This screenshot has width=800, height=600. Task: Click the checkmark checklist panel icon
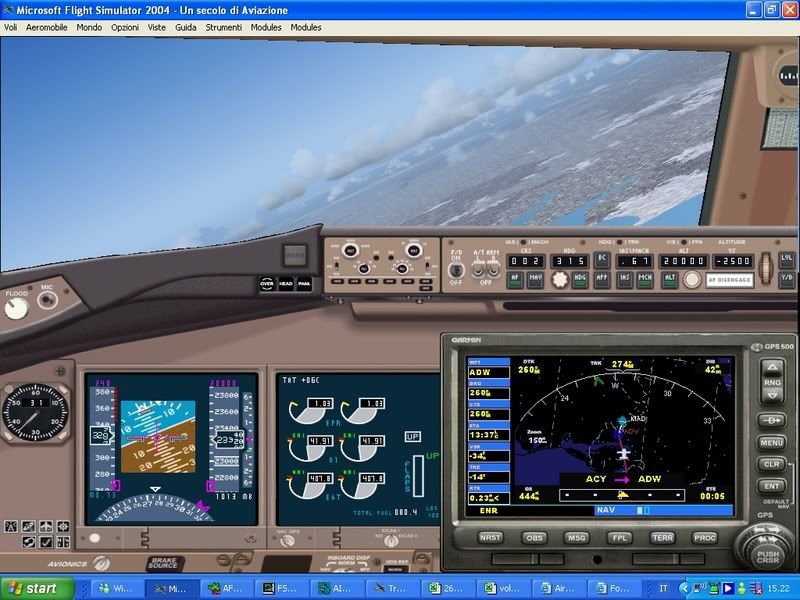point(46,542)
